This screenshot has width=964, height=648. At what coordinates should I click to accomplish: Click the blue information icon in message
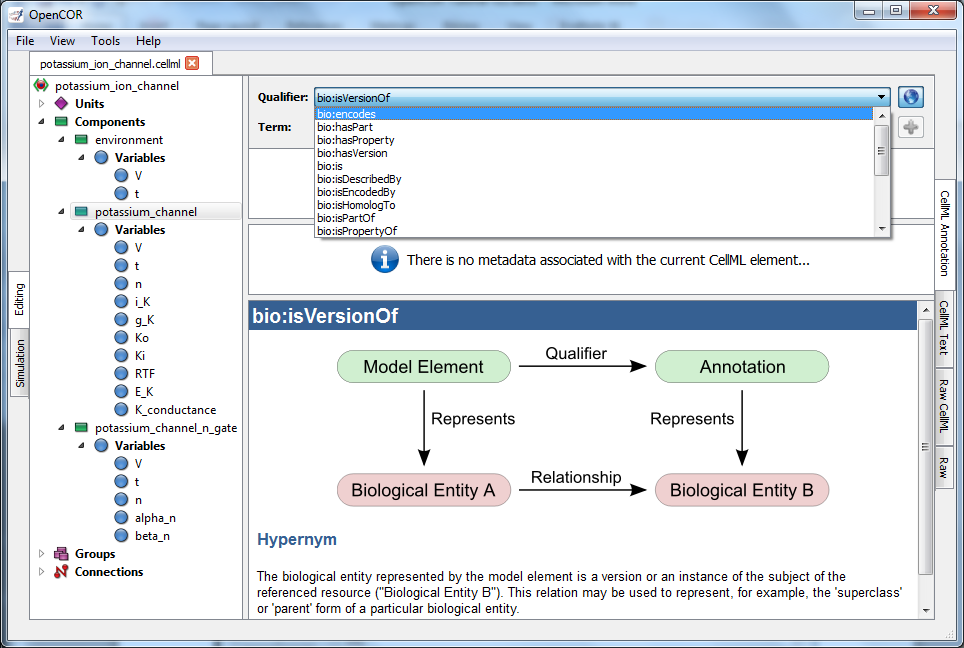(385, 259)
